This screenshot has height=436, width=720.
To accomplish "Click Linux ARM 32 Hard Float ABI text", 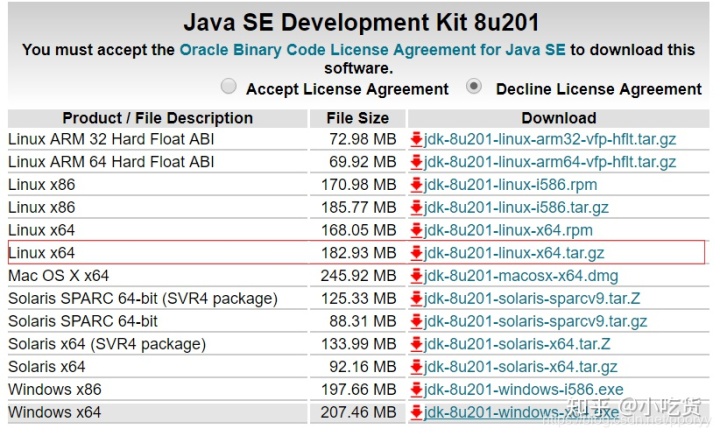I will tap(111, 139).
